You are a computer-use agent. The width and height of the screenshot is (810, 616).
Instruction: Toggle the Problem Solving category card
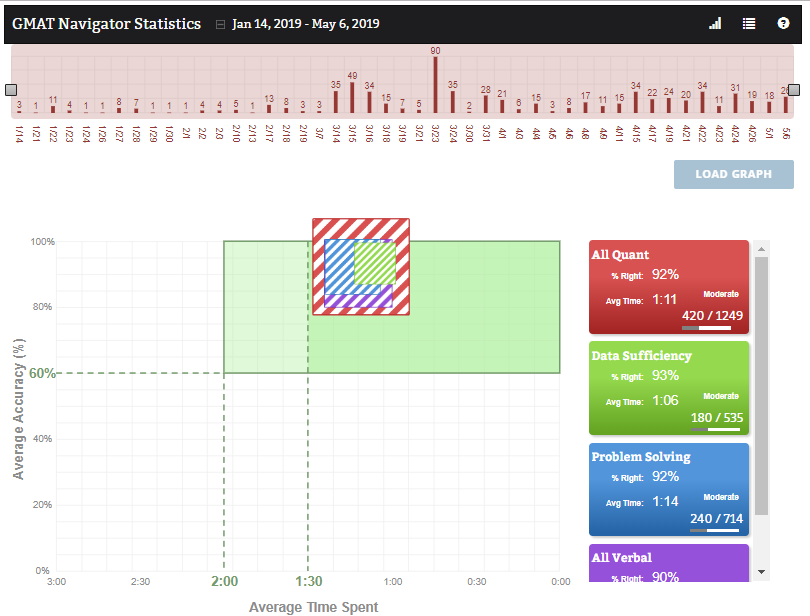pos(669,489)
